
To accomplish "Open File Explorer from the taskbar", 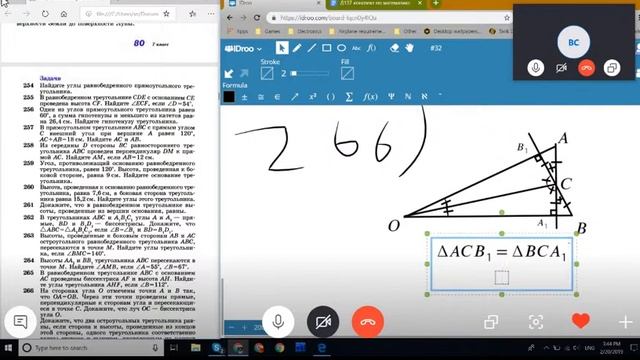I will click(x=196, y=348).
